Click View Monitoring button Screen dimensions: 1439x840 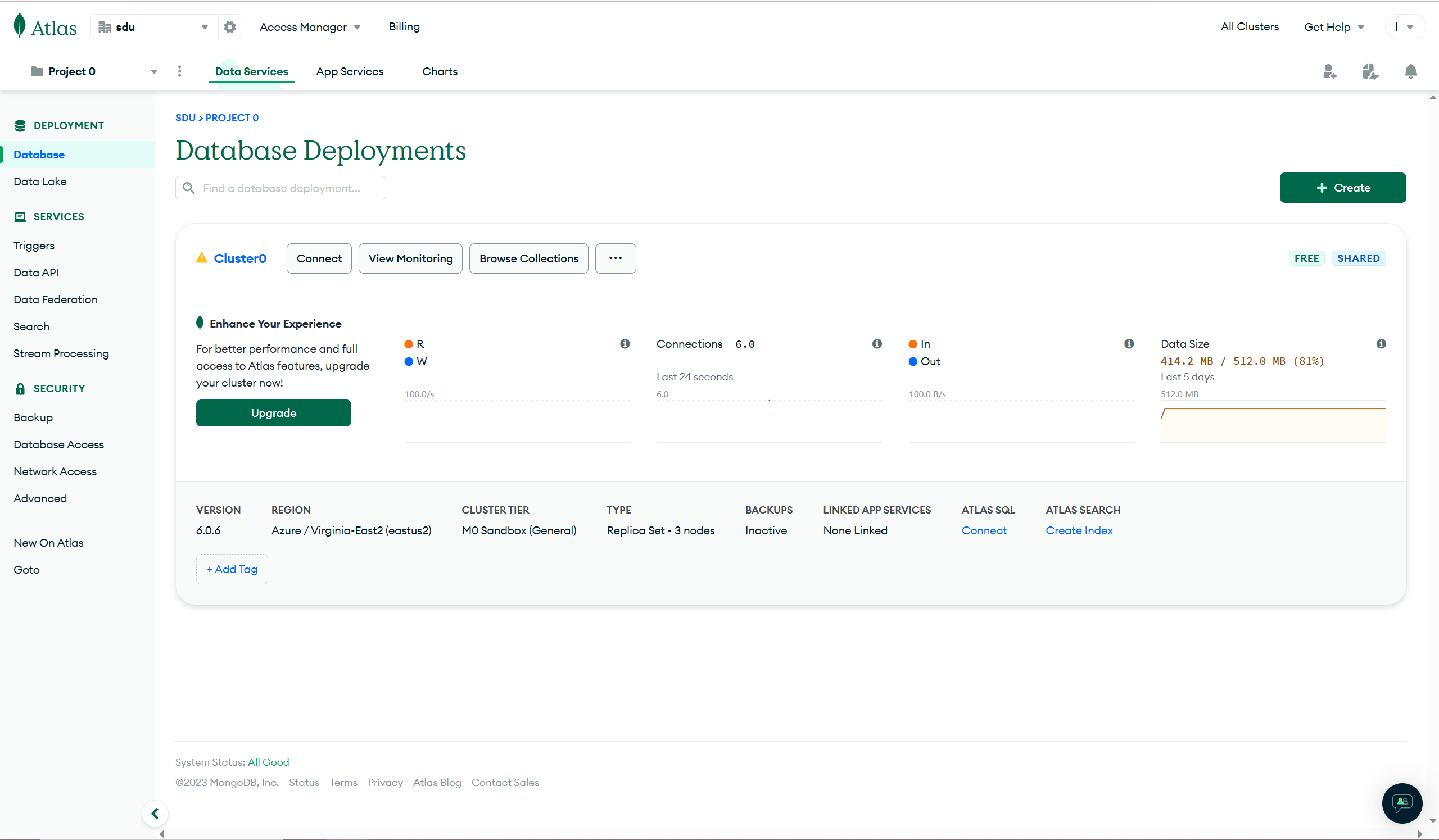click(410, 258)
